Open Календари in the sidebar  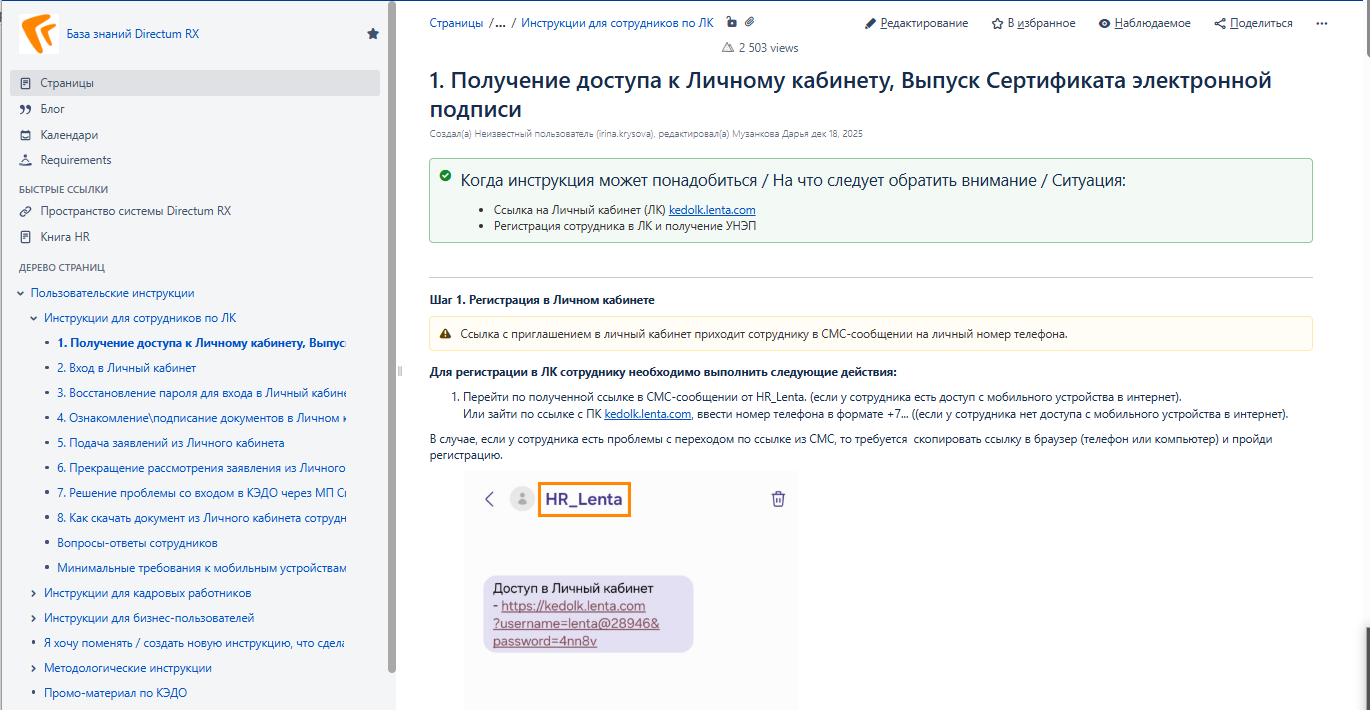click(x=69, y=135)
